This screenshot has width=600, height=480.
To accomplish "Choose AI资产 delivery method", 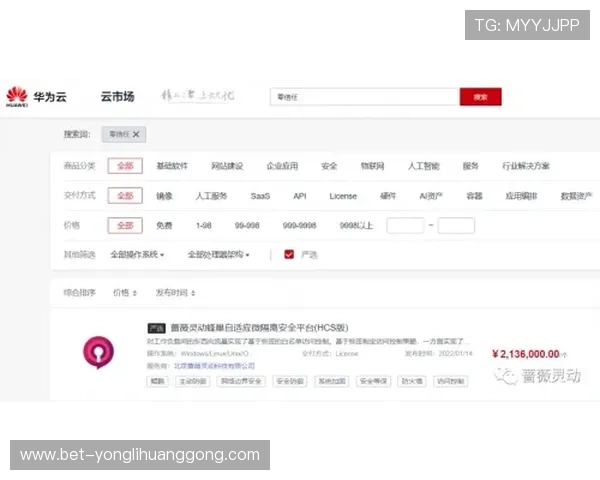I will pos(431,196).
